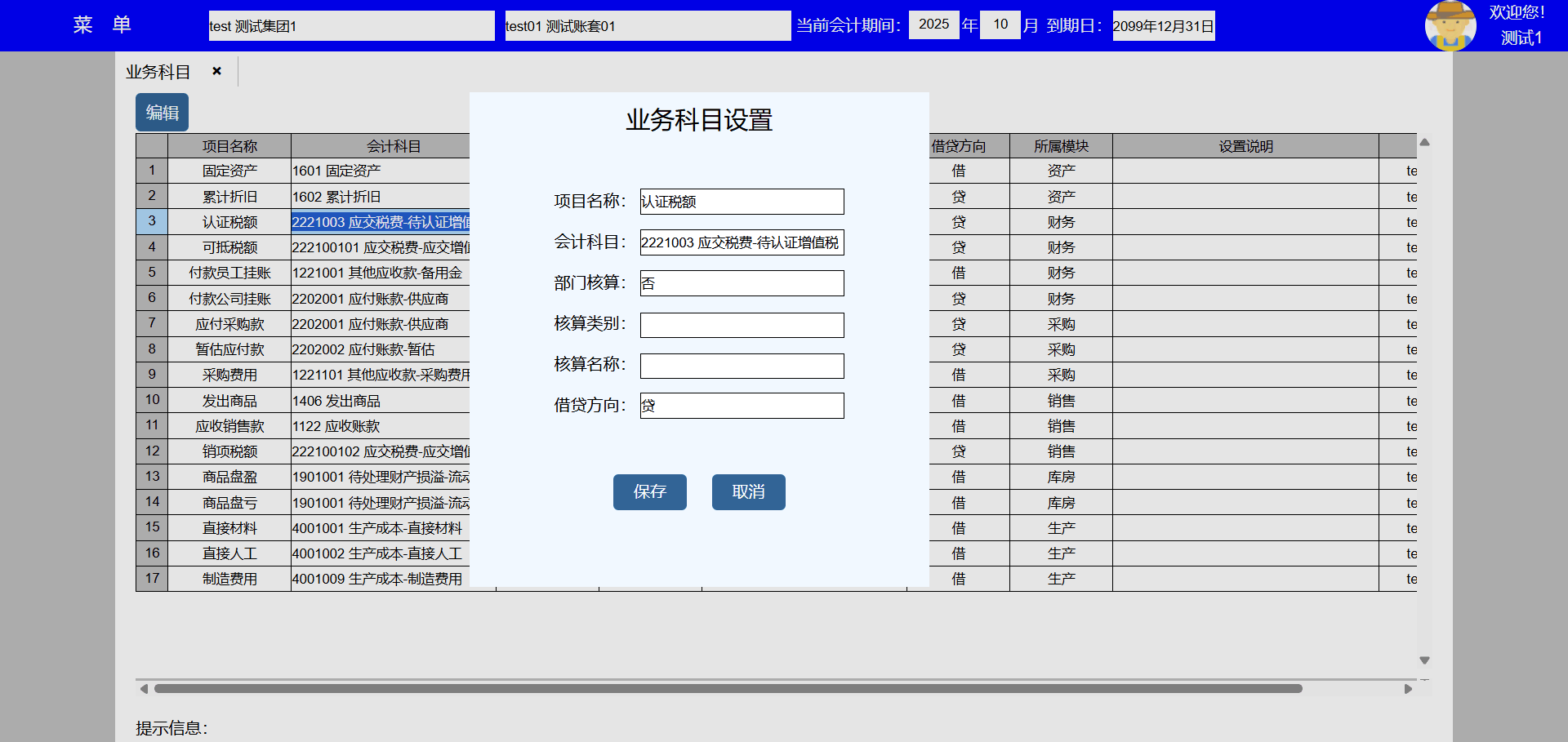The height and width of the screenshot is (742, 1568).
Task: Select the test 测试集团1 group field
Action: tap(351, 26)
